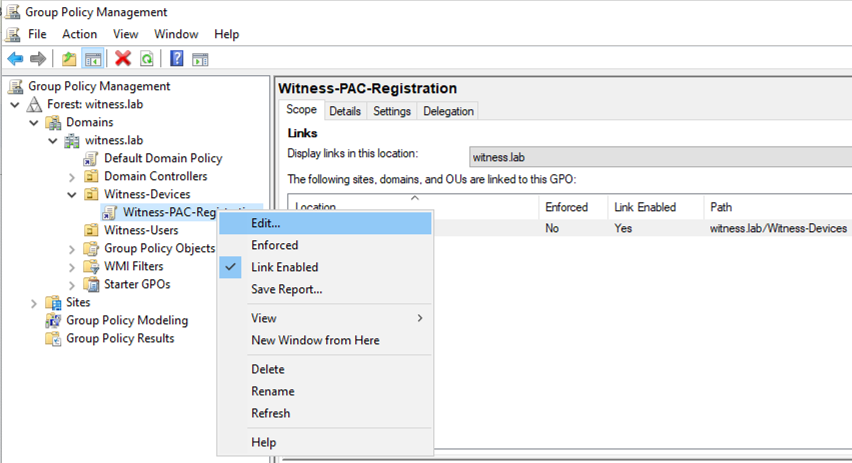Image resolution: width=852 pixels, height=463 pixels.
Task: Switch to the Details tab
Action: [x=345, y=111]
